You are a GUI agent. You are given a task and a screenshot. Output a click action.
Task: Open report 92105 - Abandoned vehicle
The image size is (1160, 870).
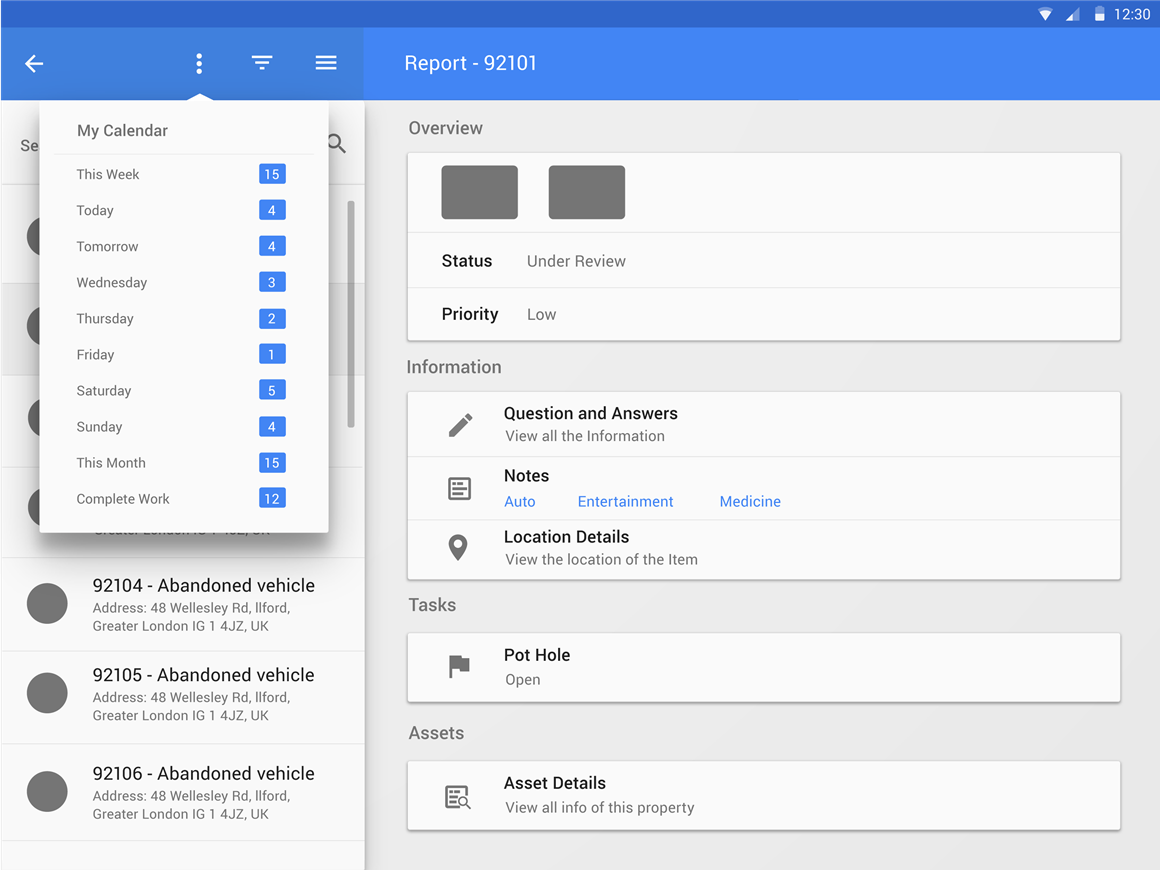[183, 697]
